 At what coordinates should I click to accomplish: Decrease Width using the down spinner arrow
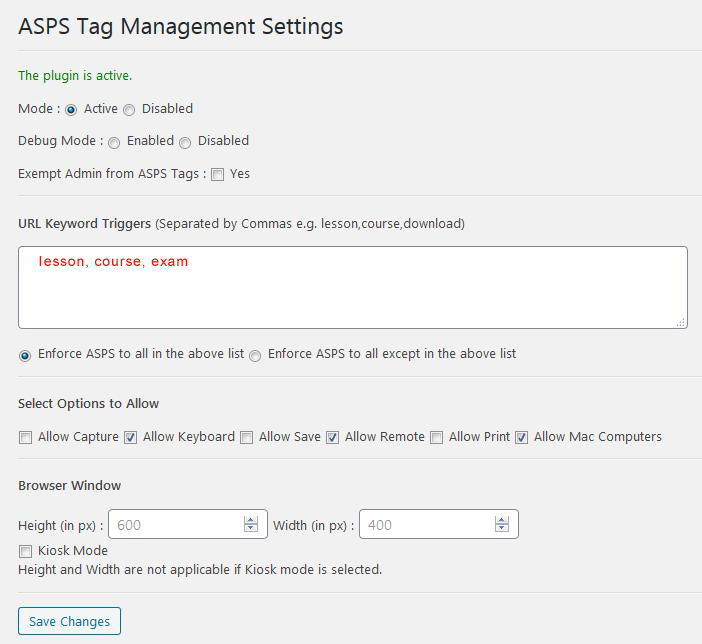(x=502, y=528)
